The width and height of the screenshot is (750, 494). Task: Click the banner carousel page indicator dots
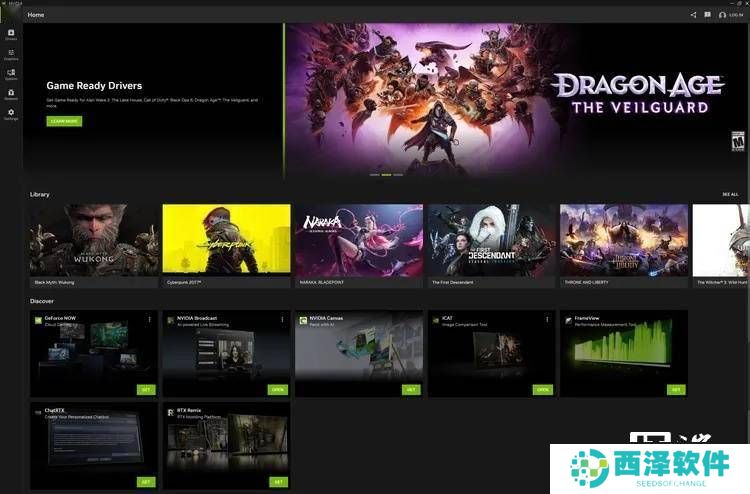[386, 174]
